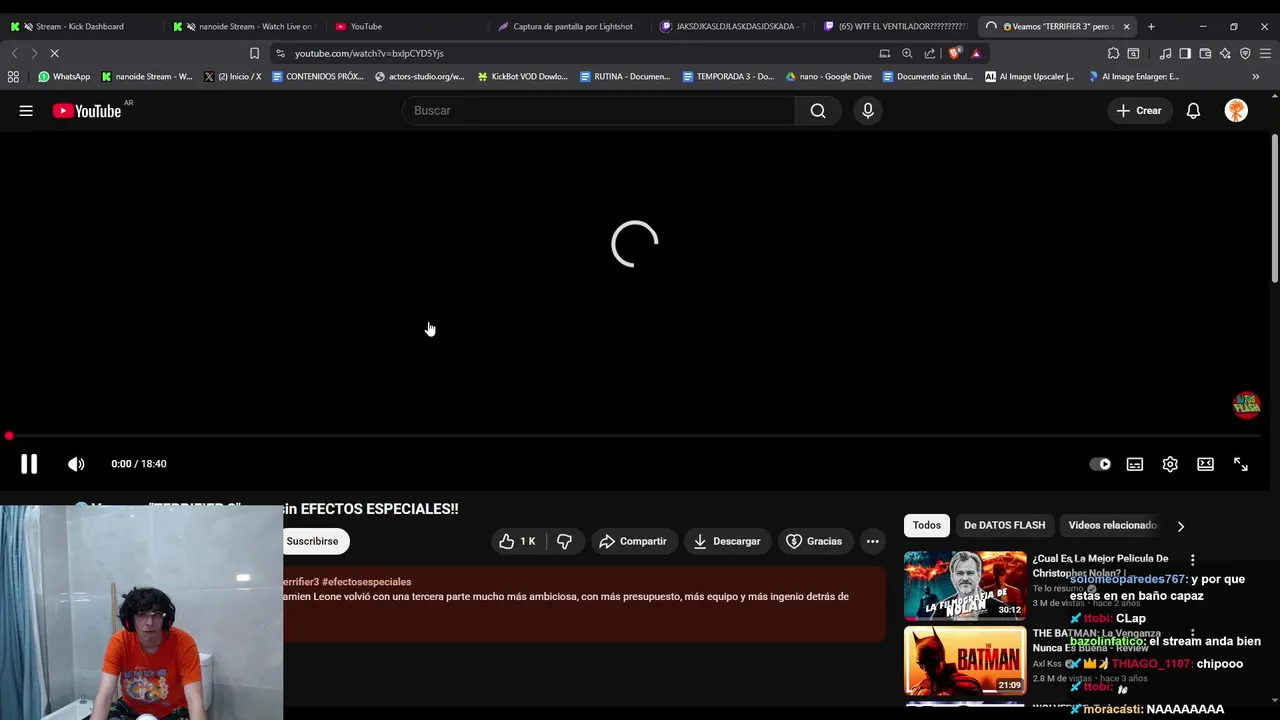This screenshot has height=720, width=1280.
Task: Open the browser extensions puzzle icon
Action: (1113, 53)
